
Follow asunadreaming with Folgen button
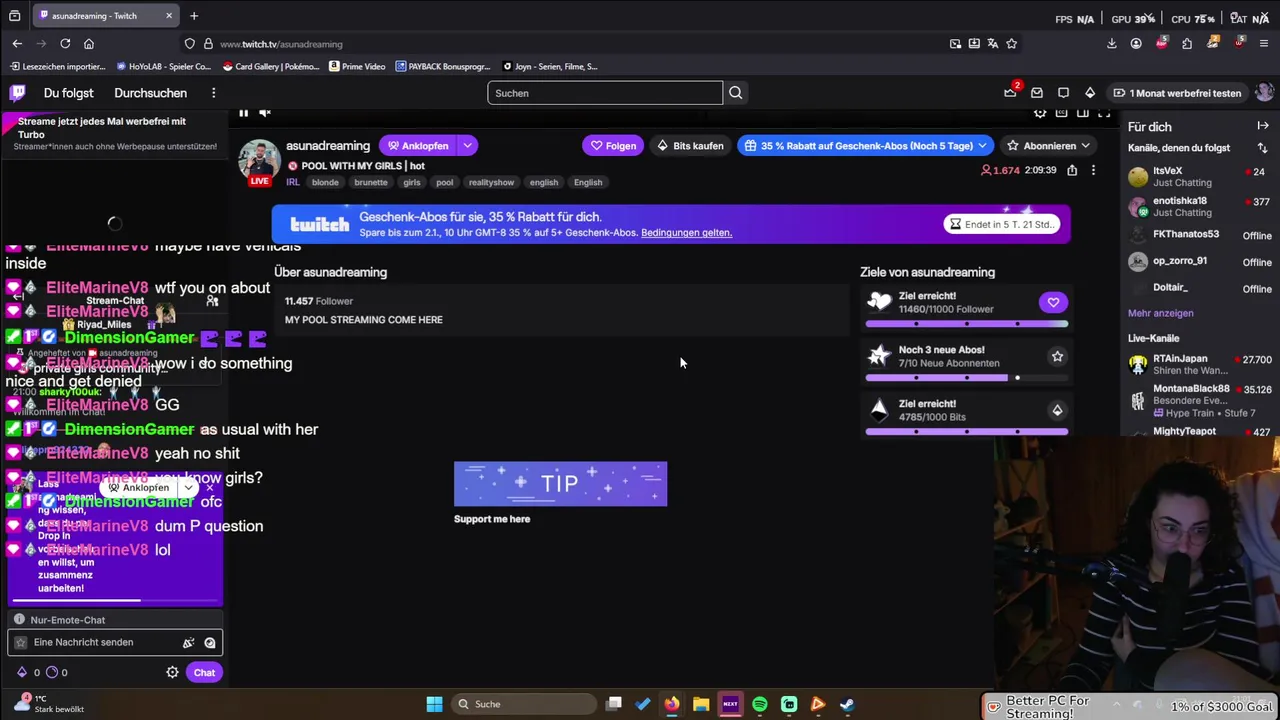click(613, 146)
